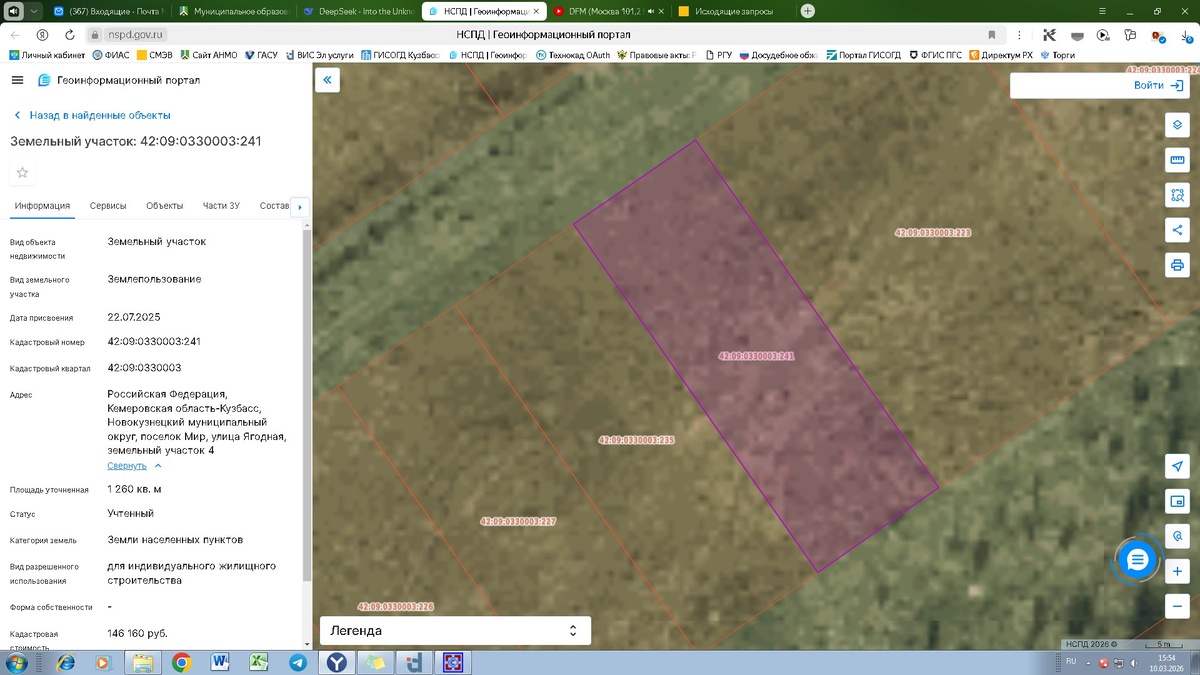Screen dimensions: 1200x675
Task: Switch to the DeepSeek browser tab
Action: click(358, 11)
